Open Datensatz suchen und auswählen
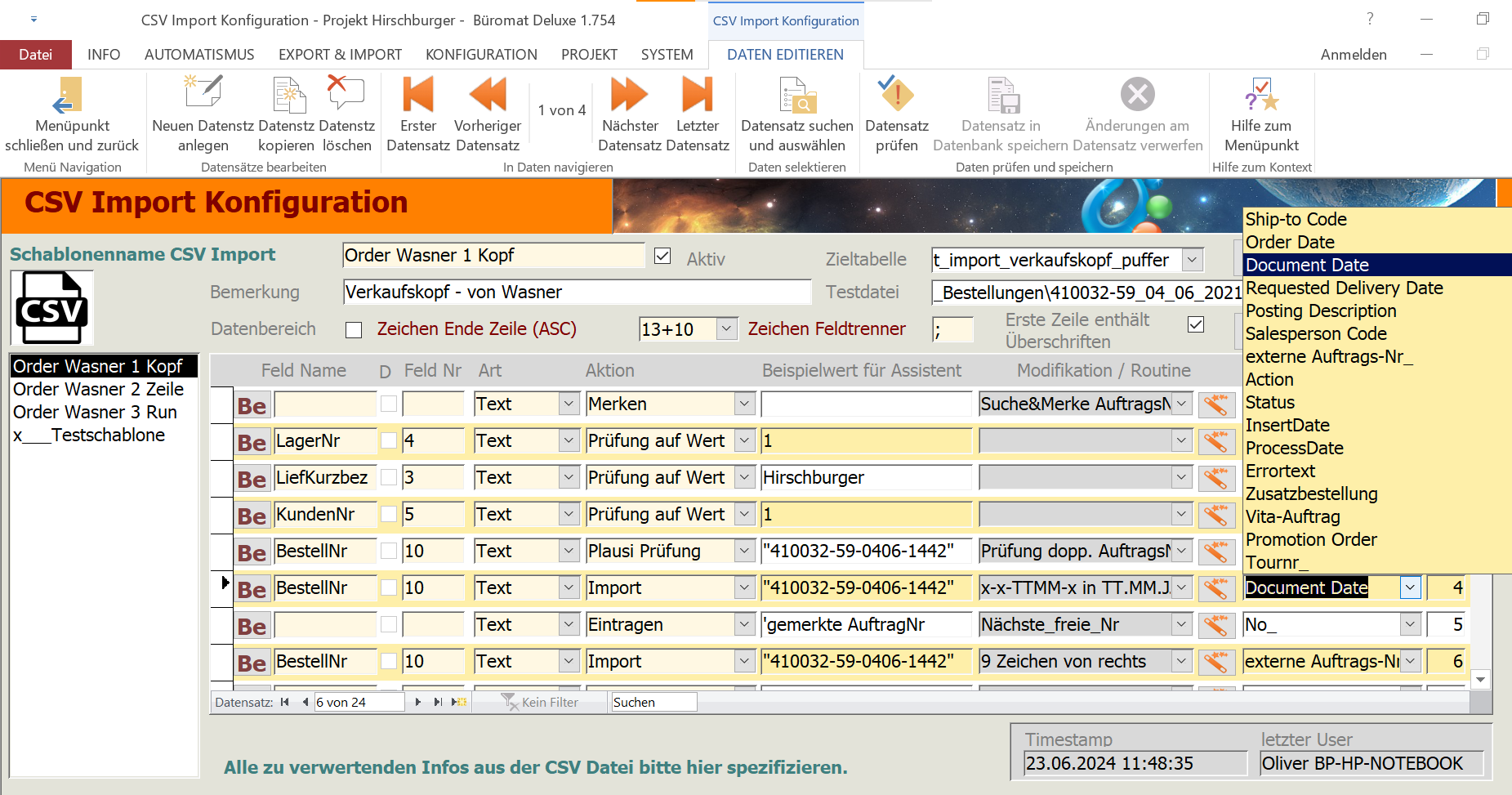This screenshot has height=795, width=1512. pyautogui.click(x=796, y=95)
